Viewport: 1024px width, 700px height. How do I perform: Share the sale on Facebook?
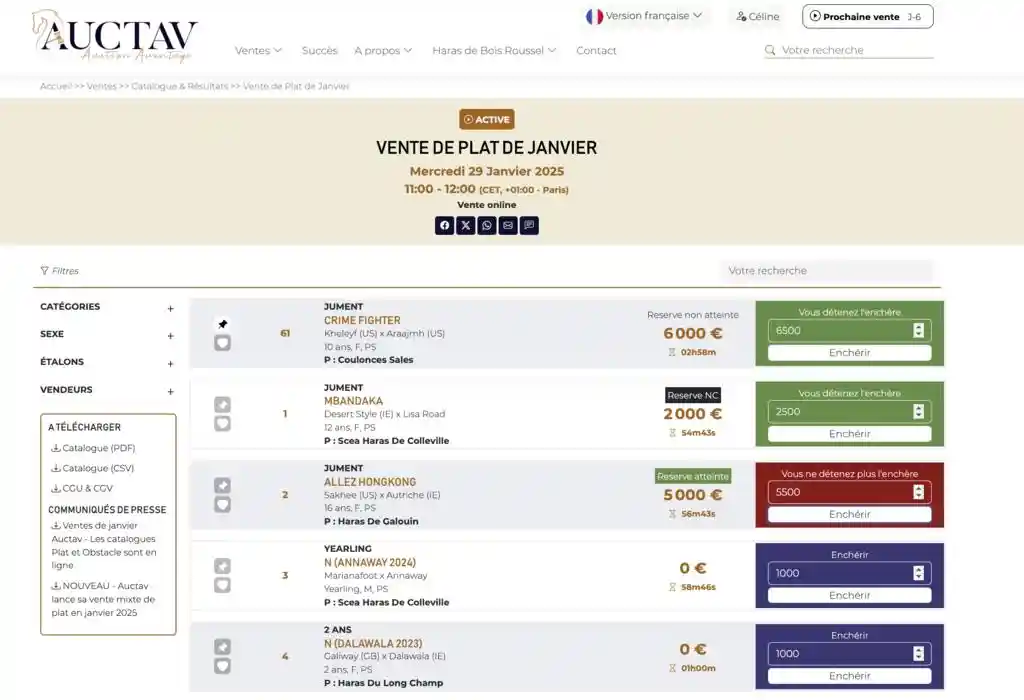444,225
